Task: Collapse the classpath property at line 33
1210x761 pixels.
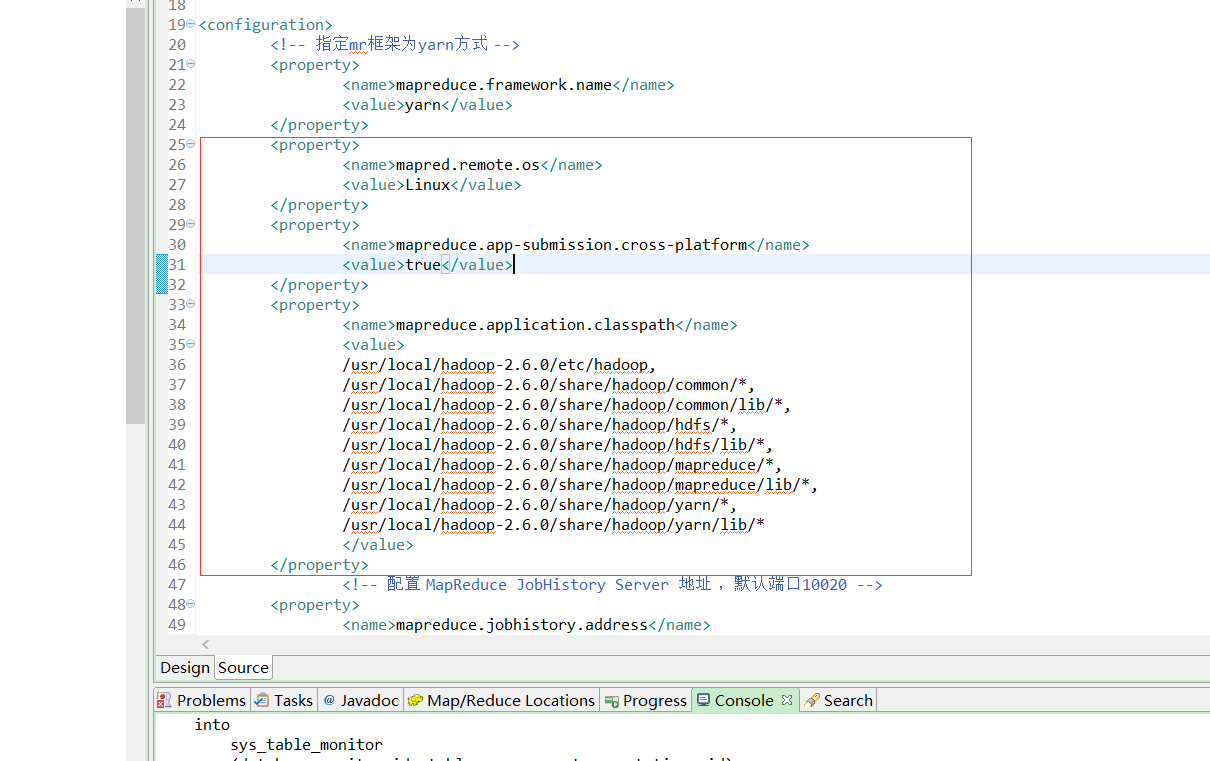Action: point(191,304)
